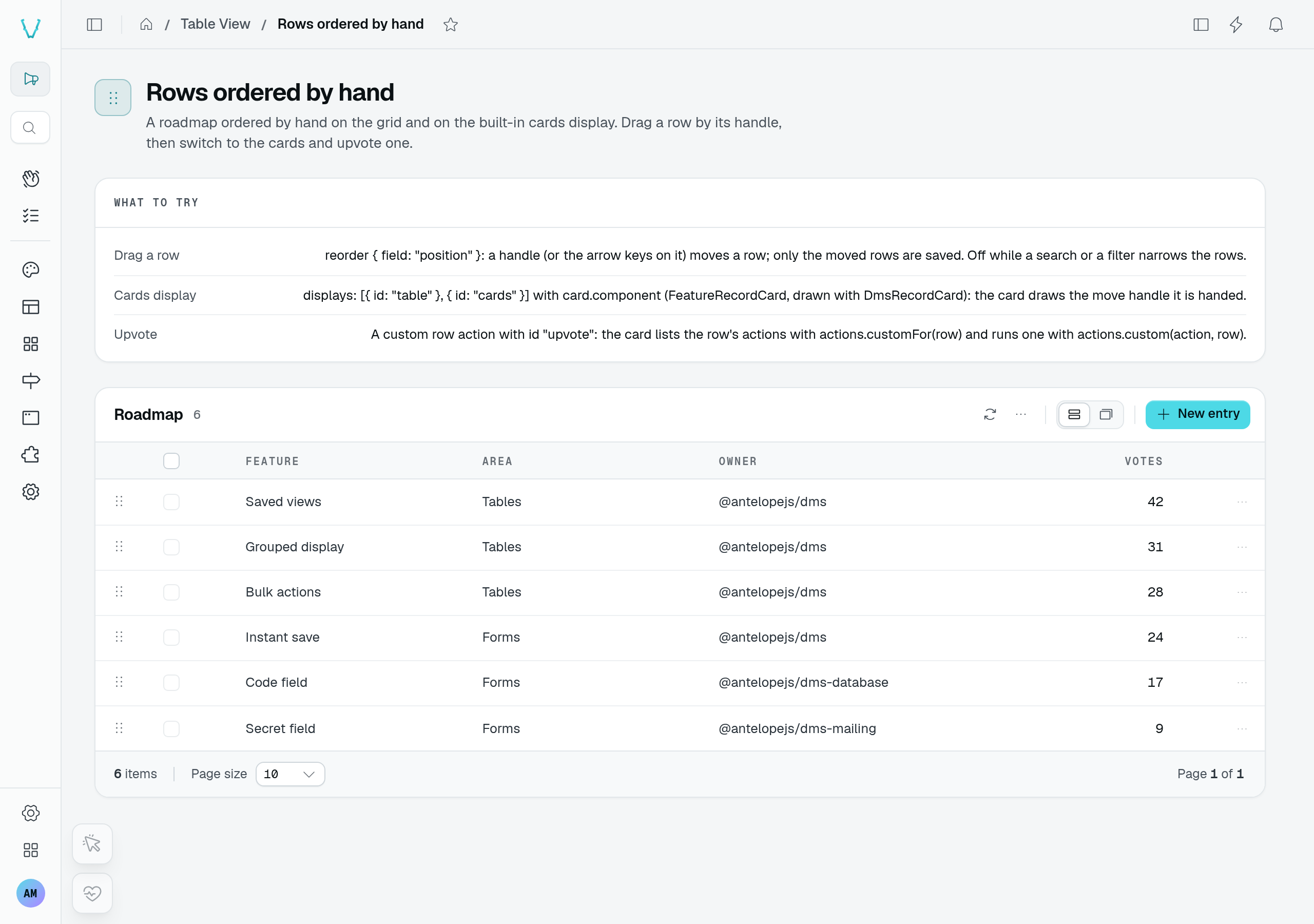The width and height of the screenshot is (1314, 924).
Task: Click the Saved views feature cell
Action: [283, 502]
